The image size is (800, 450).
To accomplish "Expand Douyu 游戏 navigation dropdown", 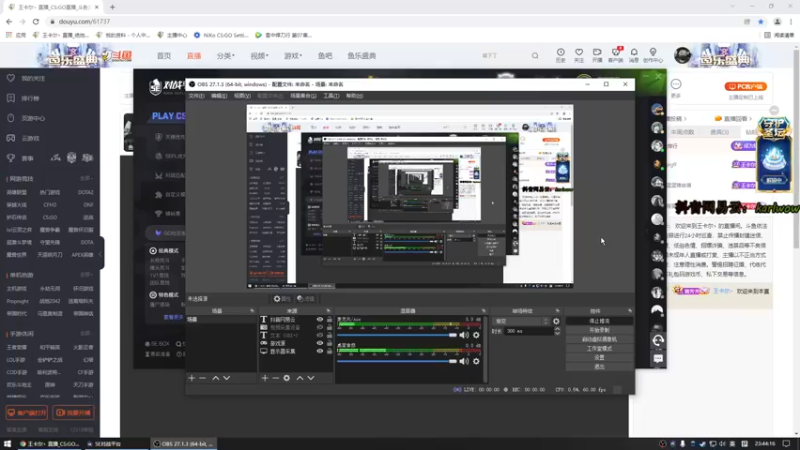I will [x=293, y=56].
